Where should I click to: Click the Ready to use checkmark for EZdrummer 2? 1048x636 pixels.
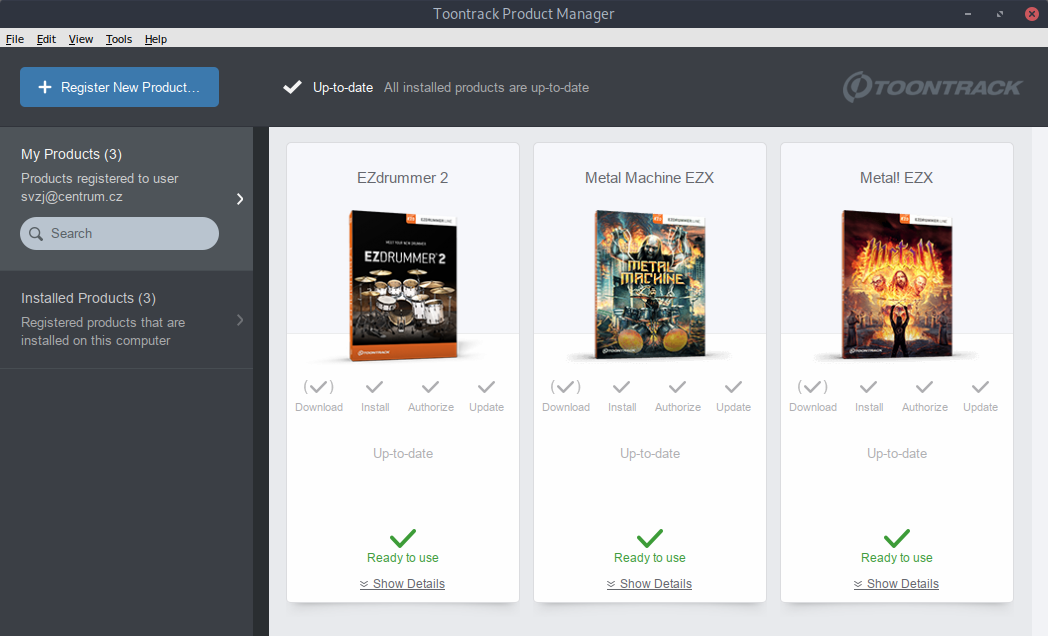tap(402, 536)
